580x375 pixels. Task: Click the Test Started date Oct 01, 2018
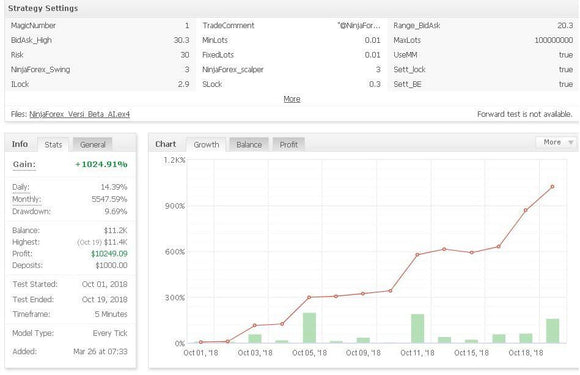coord(105,284)
